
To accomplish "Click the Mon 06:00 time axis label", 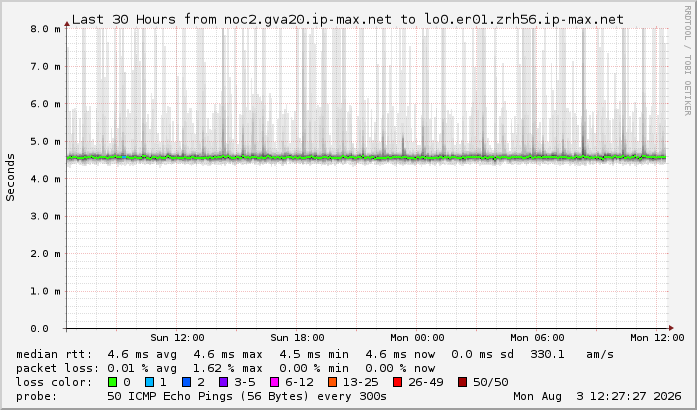I will click(x=537, y=338).
